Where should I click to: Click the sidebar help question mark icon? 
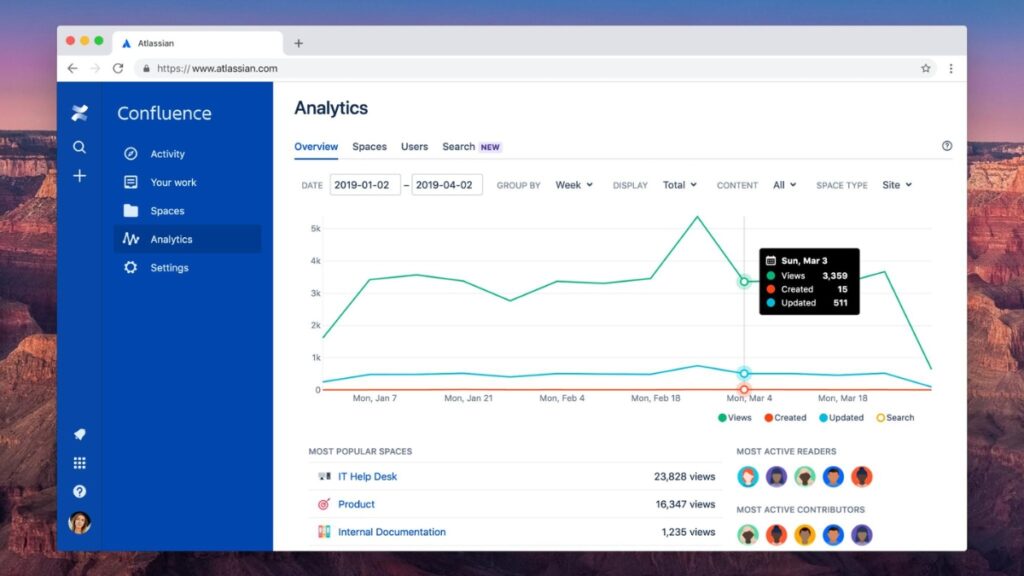point(80,492)
